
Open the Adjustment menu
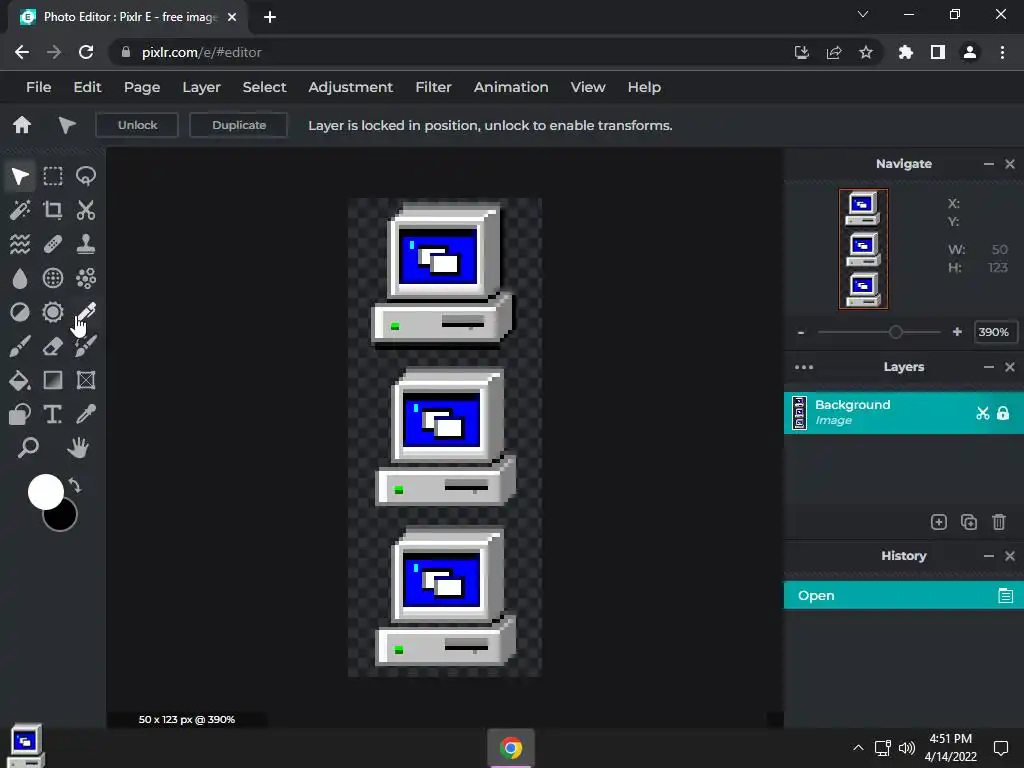[351, 87]
